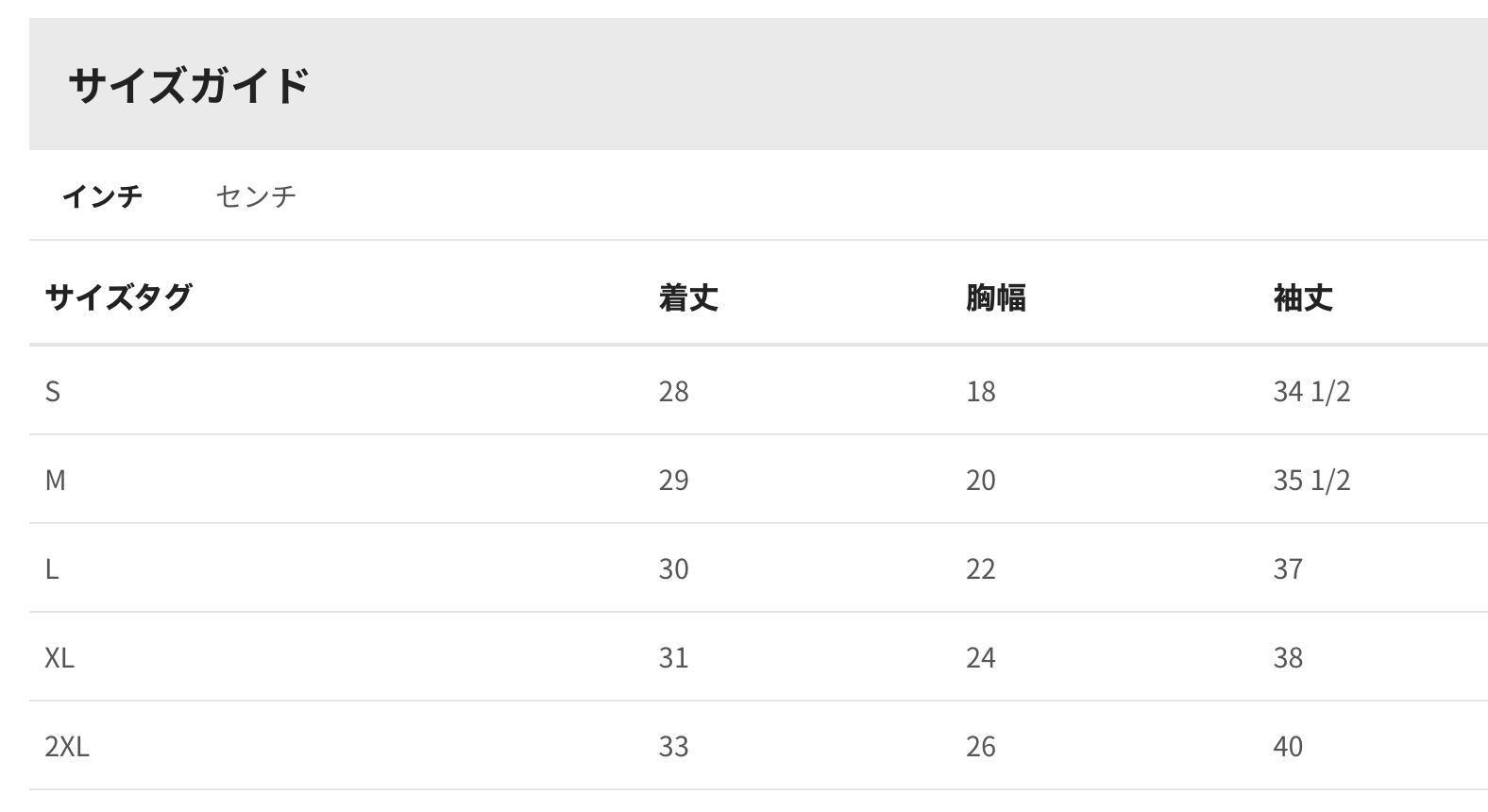Select the L size row label

tap(52, 568)
